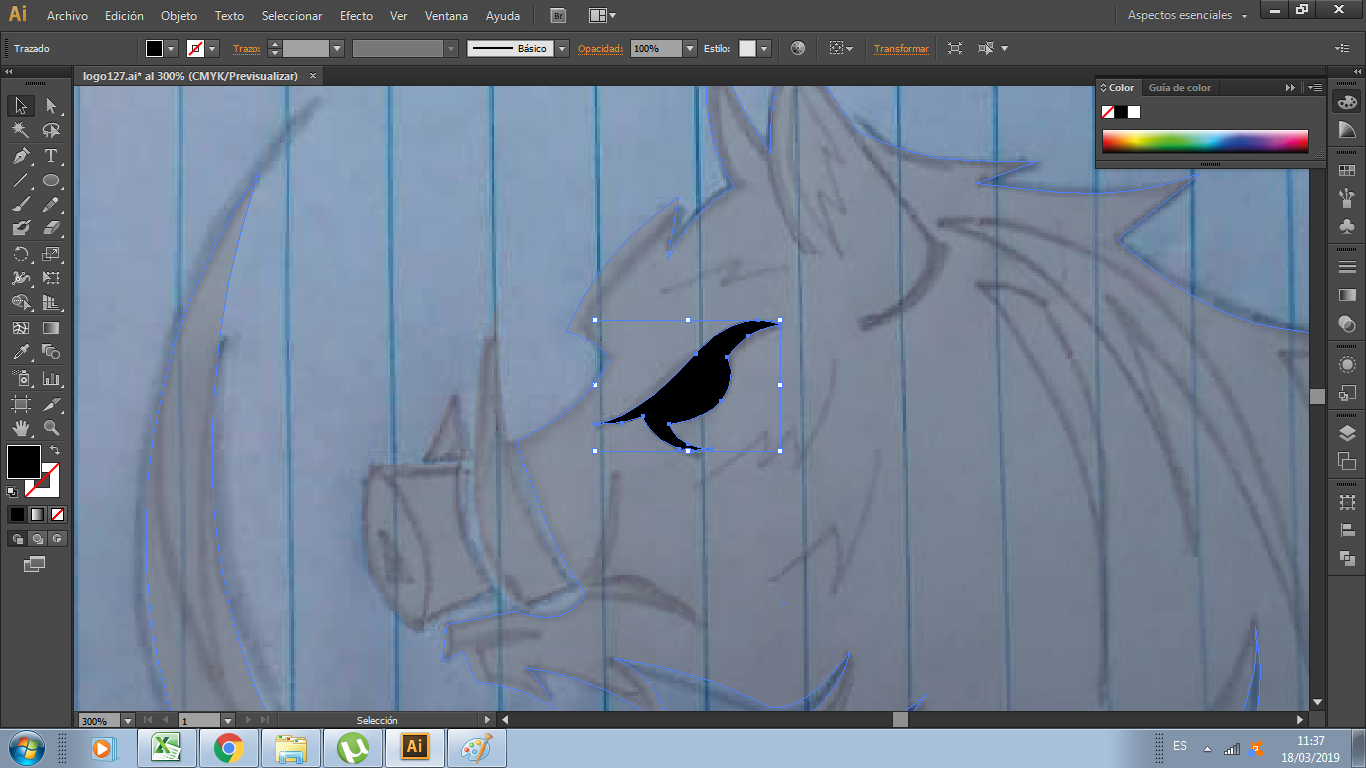This screenshot has height=768, width=1366.
Task: Select the Scale tool
Action: coord(51,254)
